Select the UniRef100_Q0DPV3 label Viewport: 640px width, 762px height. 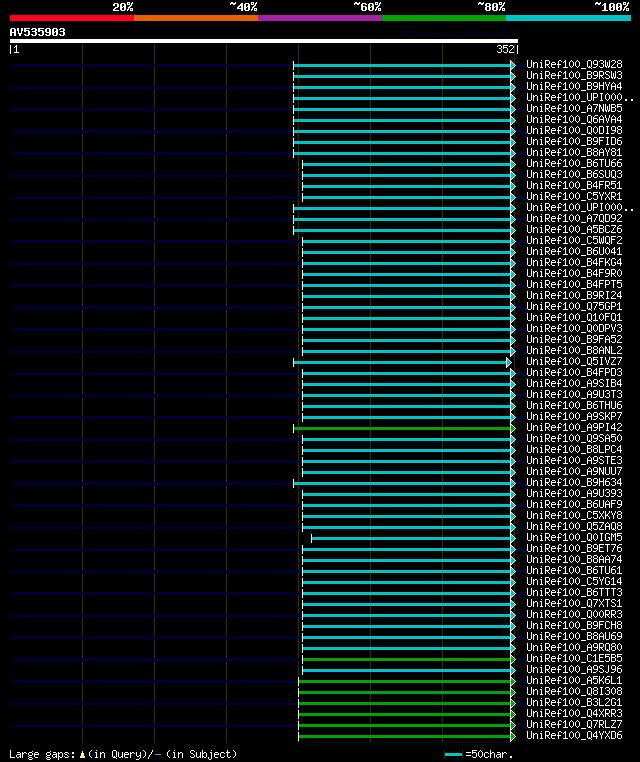pos(574,329)
